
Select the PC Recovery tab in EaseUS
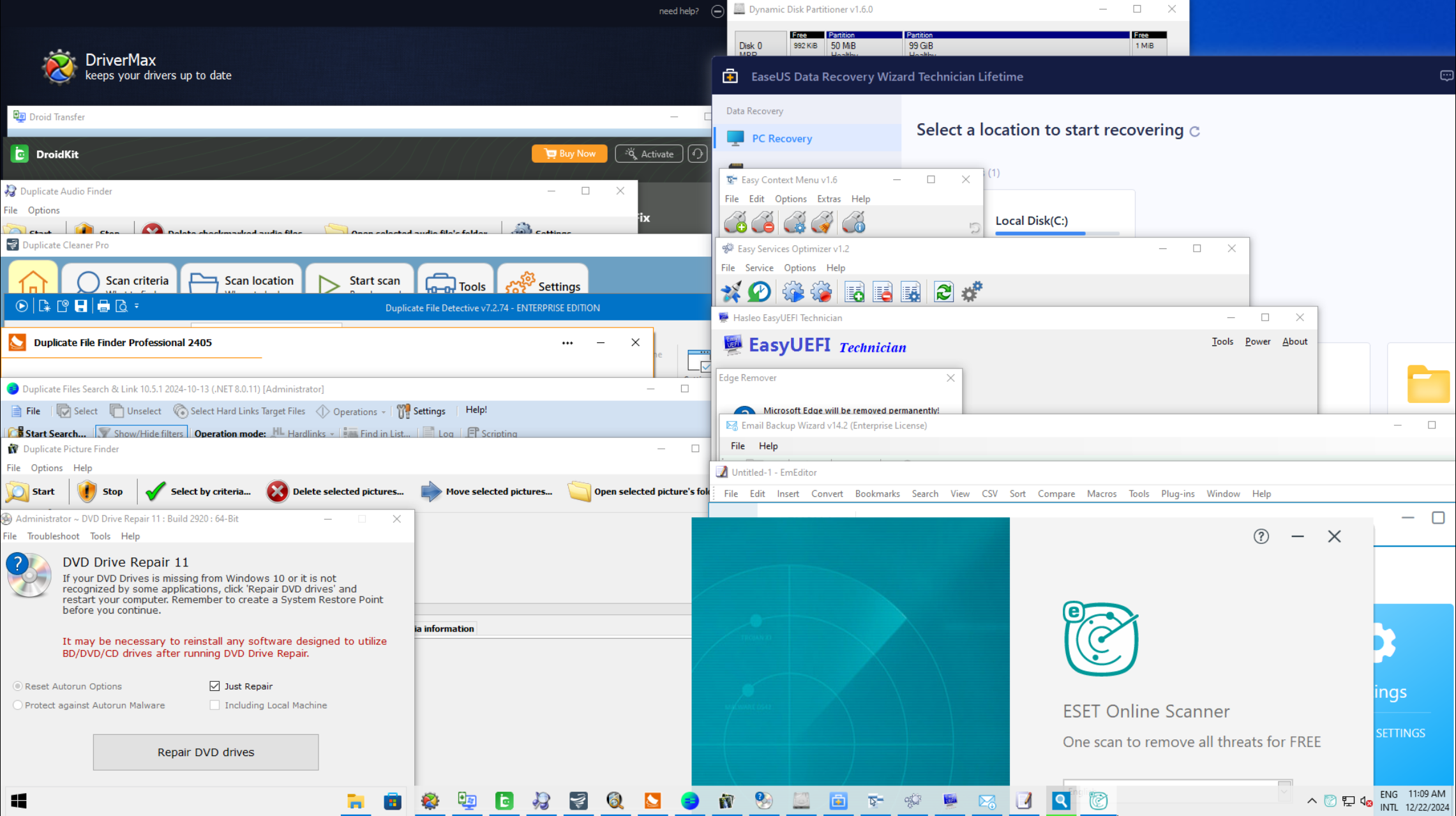tap(807, 139)
